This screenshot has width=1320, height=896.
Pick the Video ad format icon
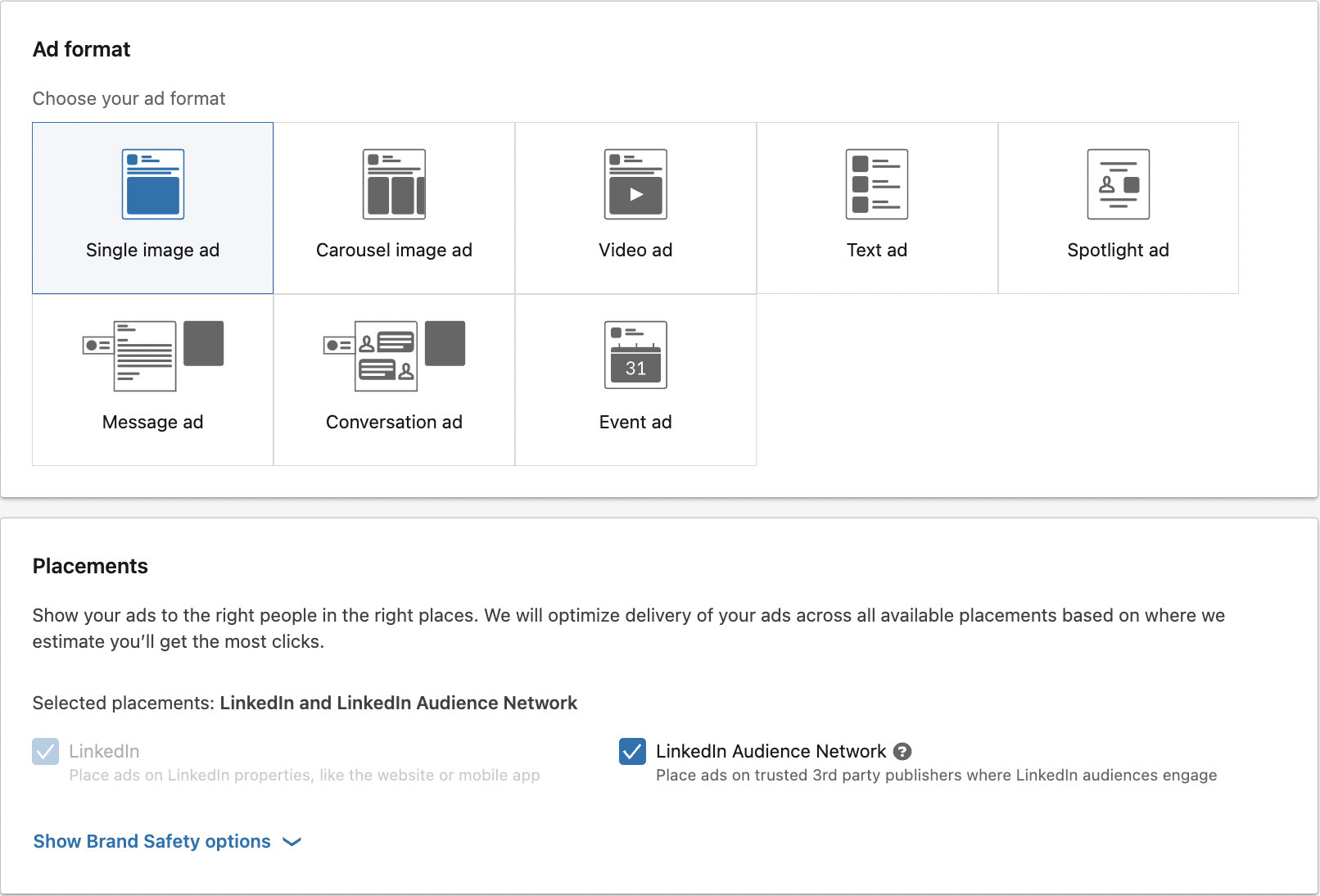tap(635, 184)
